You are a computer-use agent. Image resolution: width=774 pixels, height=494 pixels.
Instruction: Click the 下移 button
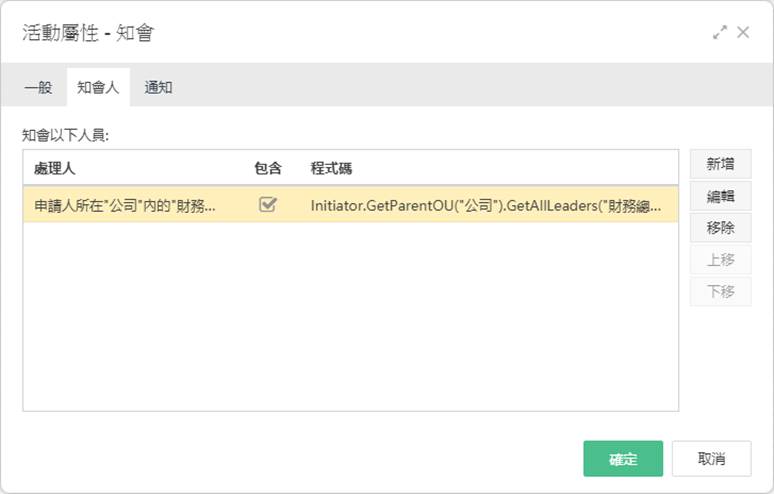(720, 291)
